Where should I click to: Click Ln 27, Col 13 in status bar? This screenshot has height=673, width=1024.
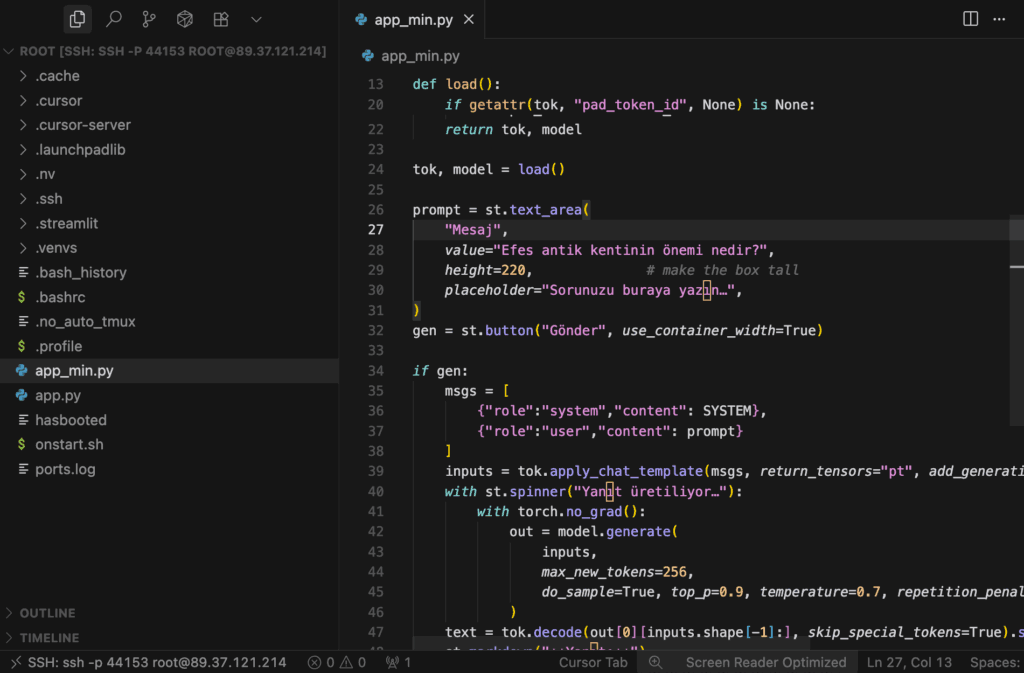(910, 662)
